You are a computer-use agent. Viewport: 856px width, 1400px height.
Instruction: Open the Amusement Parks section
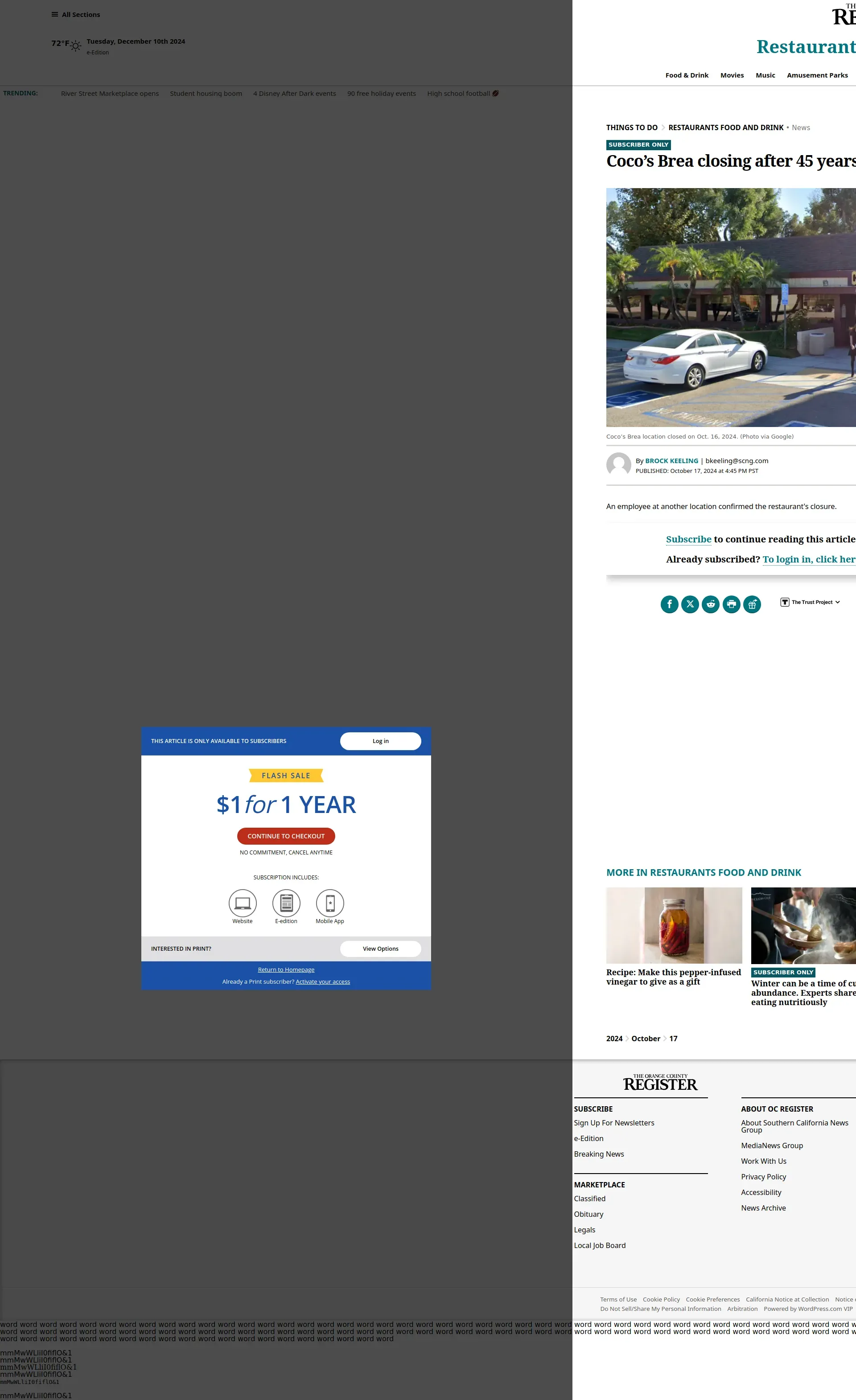click(817, 76)
